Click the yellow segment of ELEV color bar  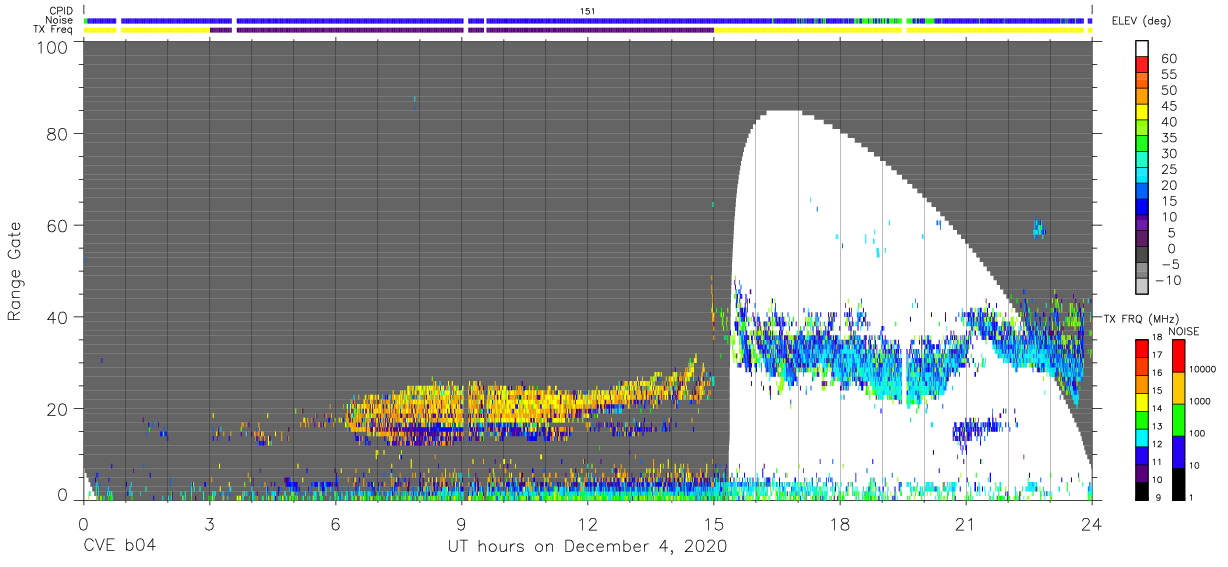click(x=1144, y=114)
